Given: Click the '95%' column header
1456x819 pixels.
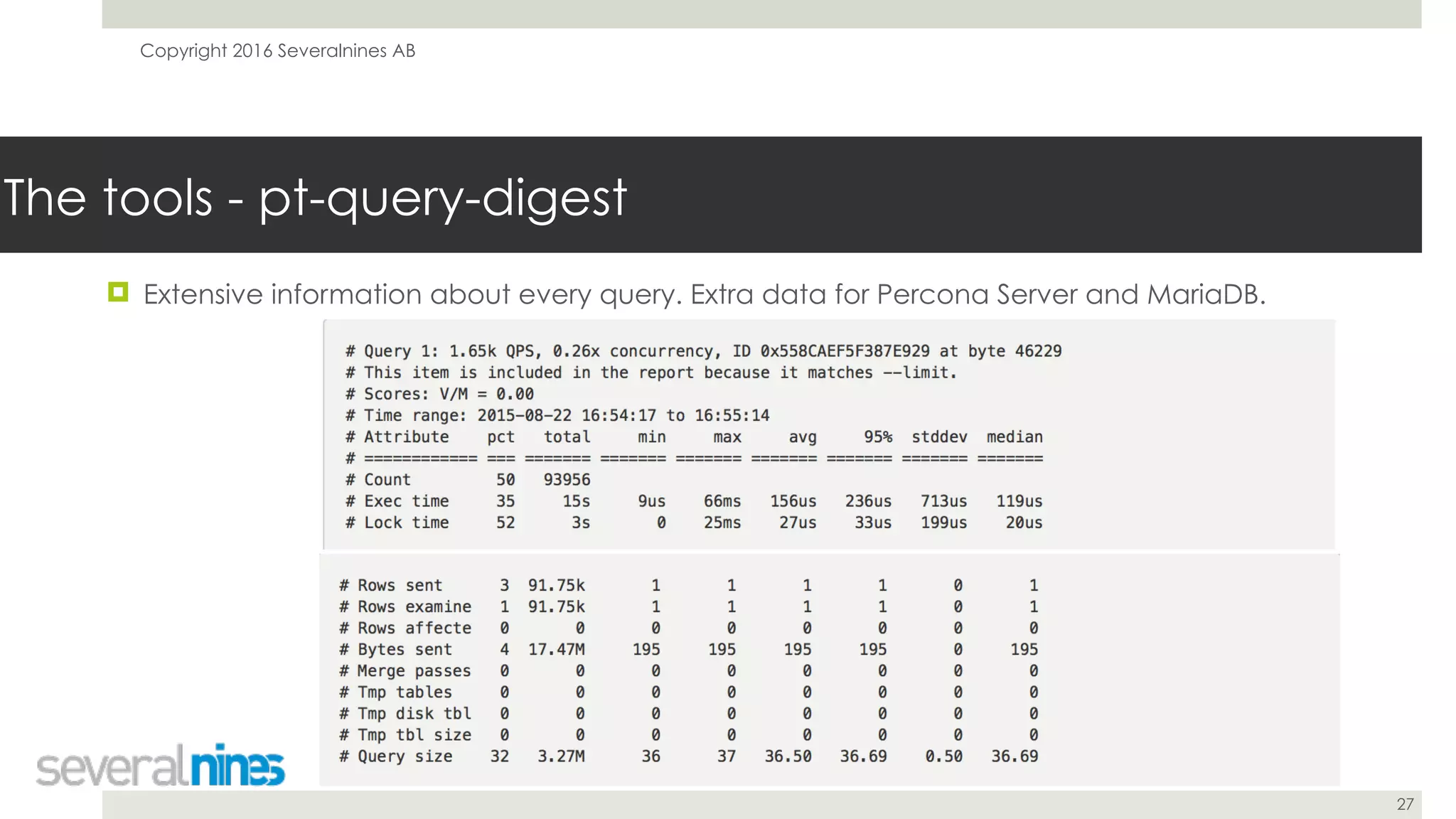Looking at the screenshot, I should 878,437.
